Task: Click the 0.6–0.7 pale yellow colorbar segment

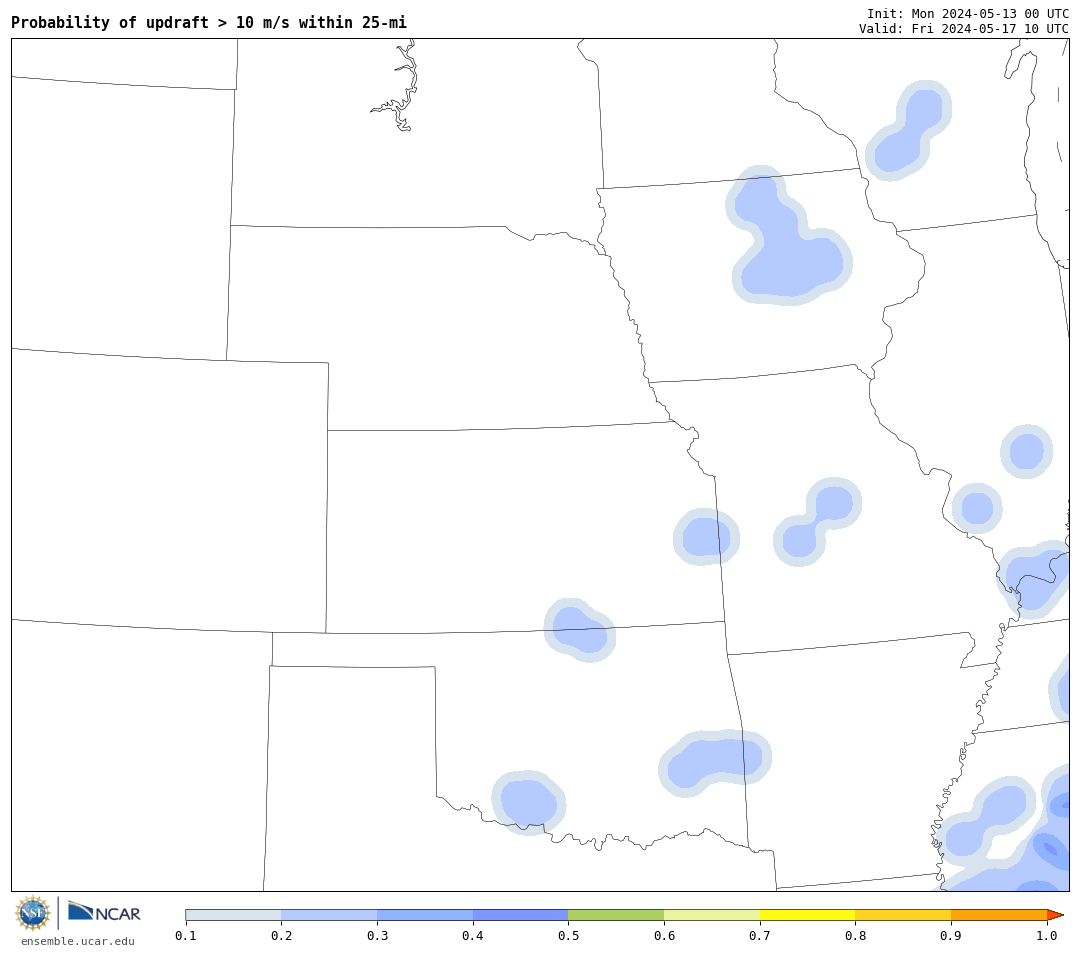Action: tap(712, 915)
